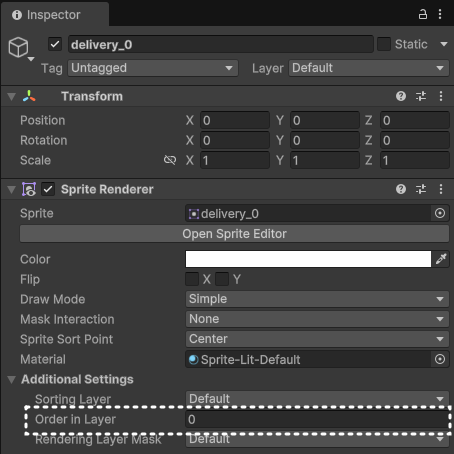Enable Flip Y checkbox
Viewport: 454px width, 454px height.
(222, 279)
